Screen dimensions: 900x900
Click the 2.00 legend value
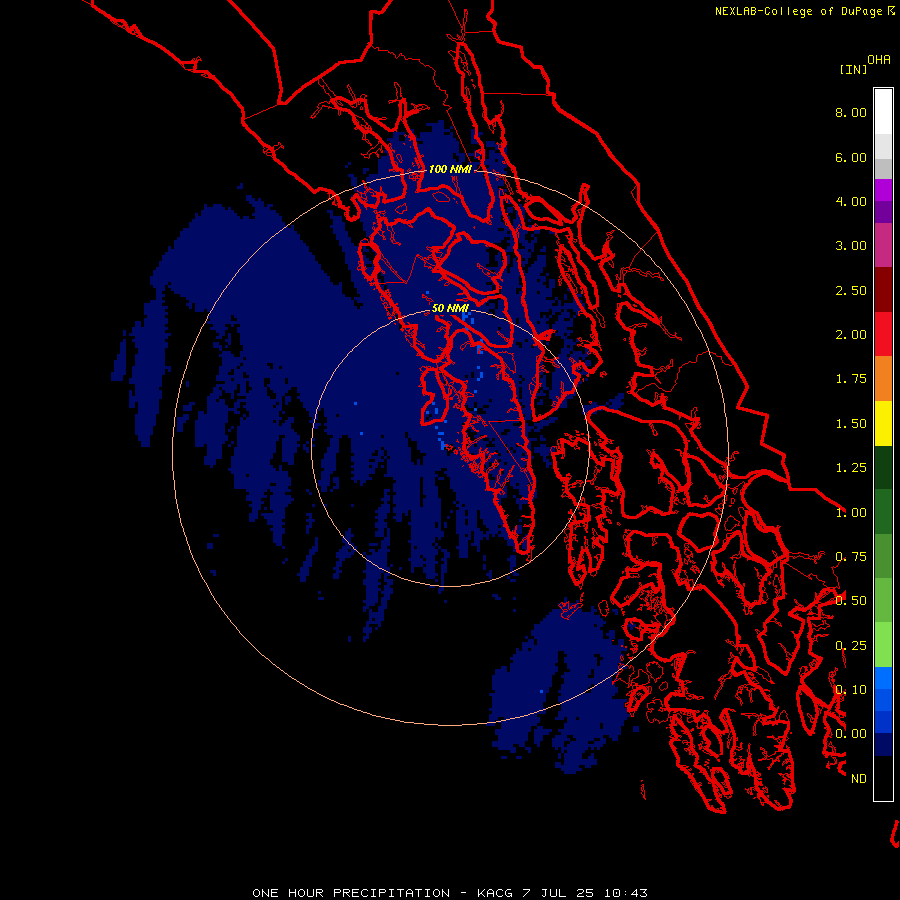click(851, 335)
